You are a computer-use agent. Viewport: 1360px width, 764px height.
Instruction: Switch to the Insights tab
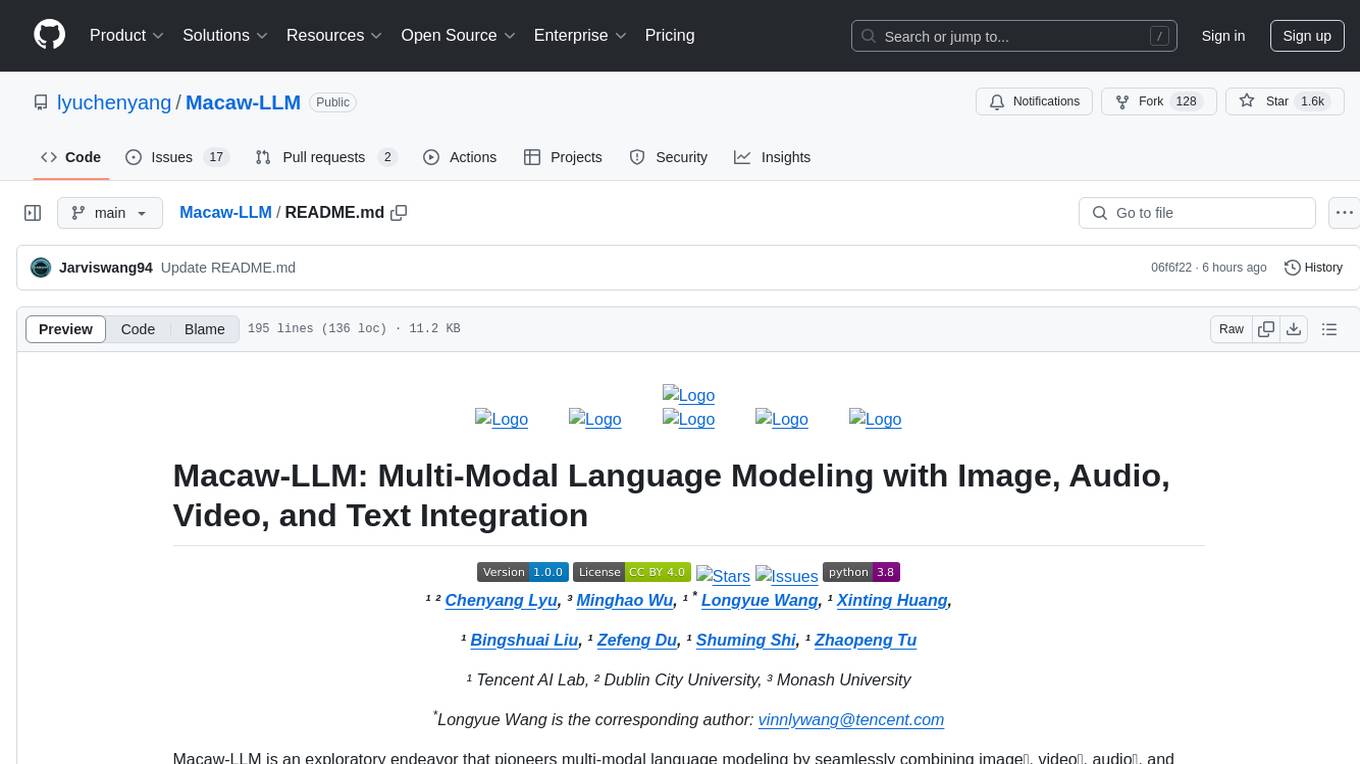772,157
